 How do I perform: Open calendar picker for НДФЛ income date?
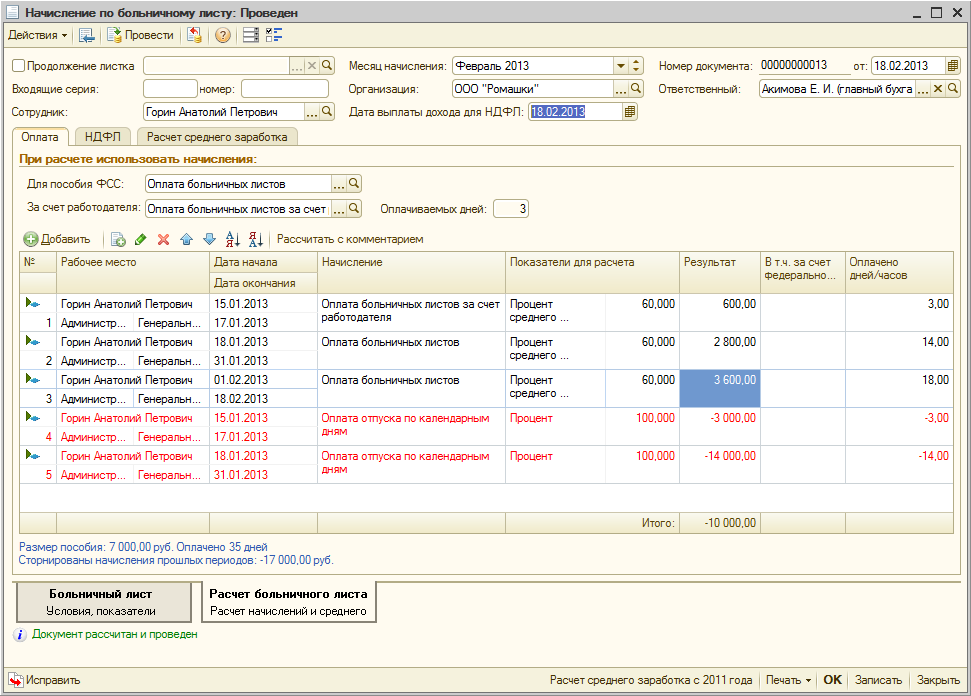tap(630, 112)
